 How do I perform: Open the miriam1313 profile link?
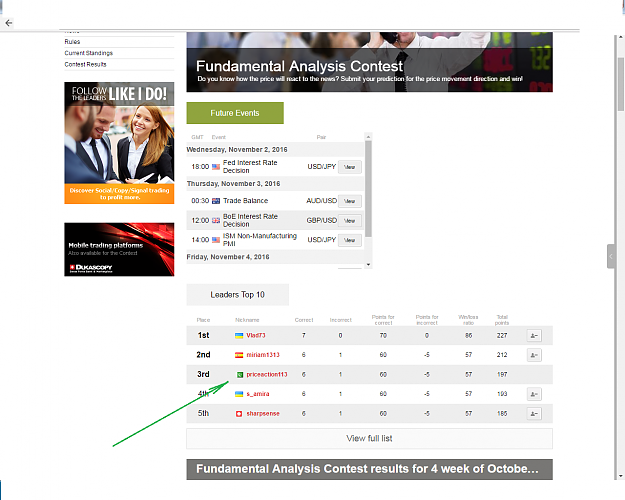[x=263, y=355]
